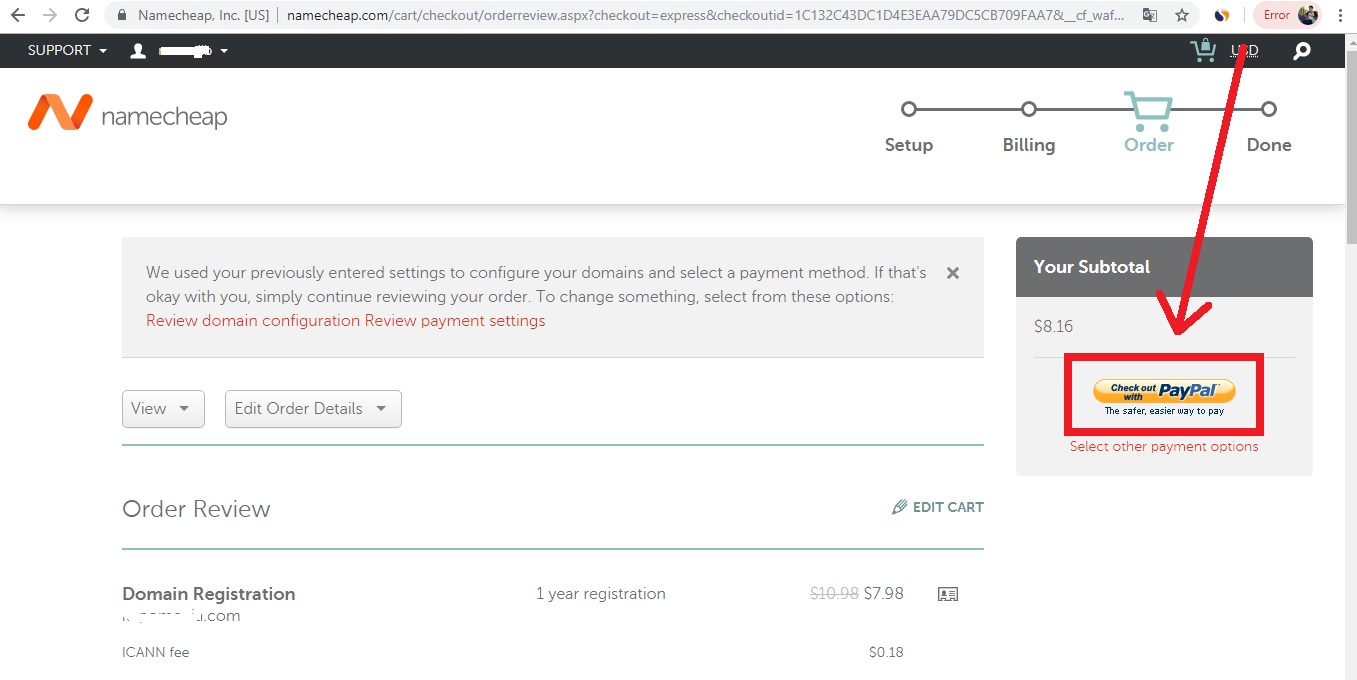This screenshot has width=1357, height=680.
Task: Go back with browser back arrow
Action: [x=18, y=15]
